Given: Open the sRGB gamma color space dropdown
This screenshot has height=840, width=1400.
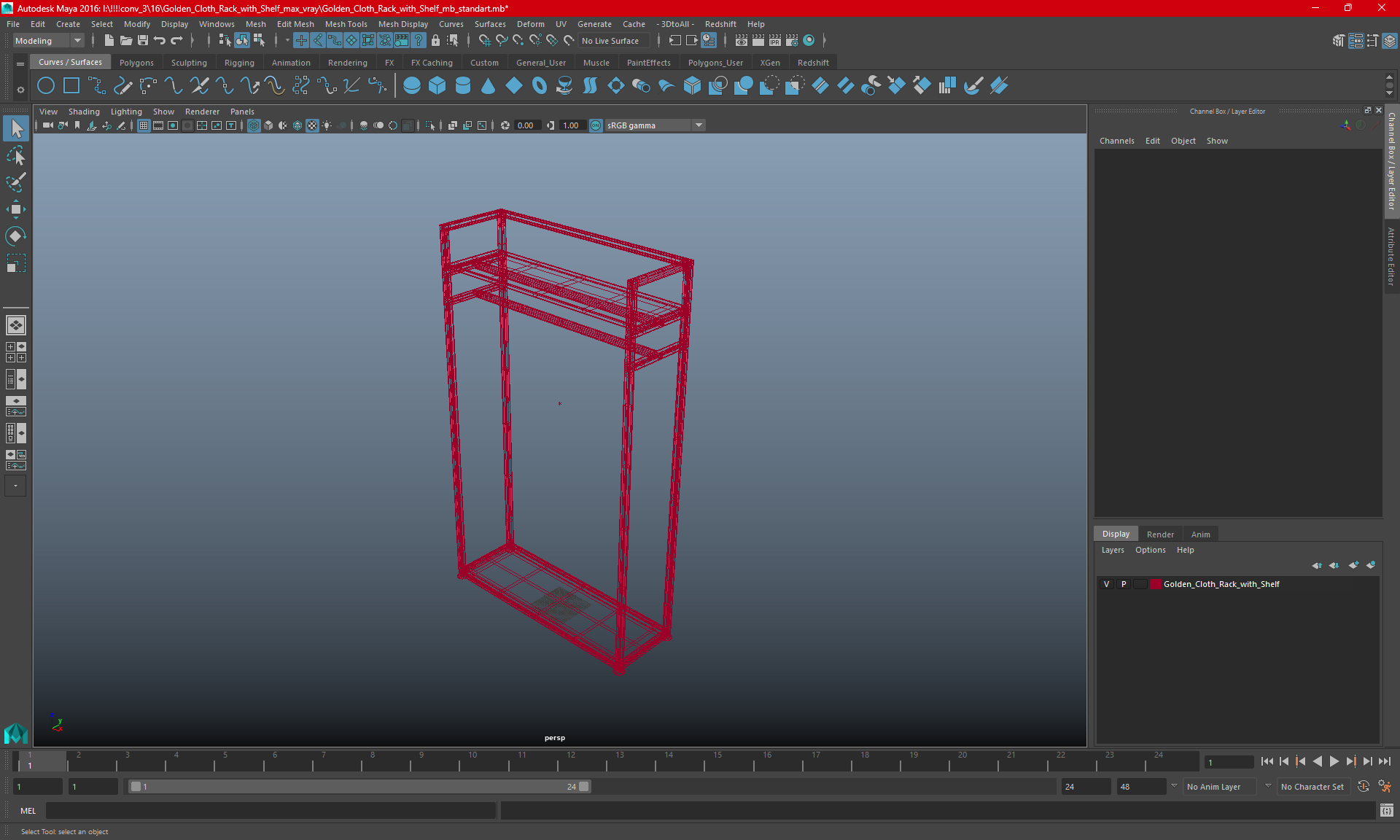Looking at the screenshot, I should pyautogui.click(x=655, y=125).
